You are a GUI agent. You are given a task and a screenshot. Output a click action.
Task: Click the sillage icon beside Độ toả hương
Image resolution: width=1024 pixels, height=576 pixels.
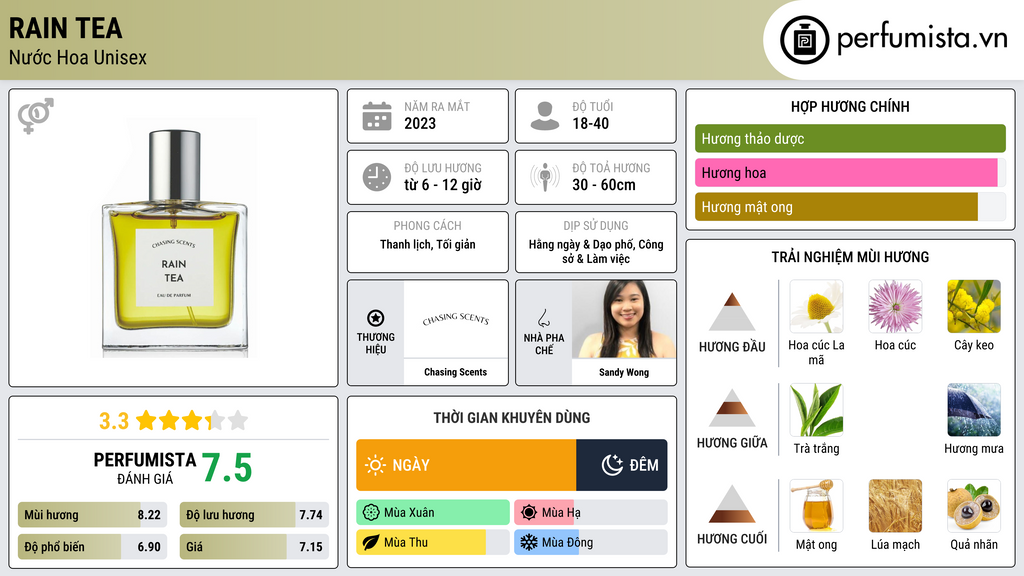pos(545,177)
